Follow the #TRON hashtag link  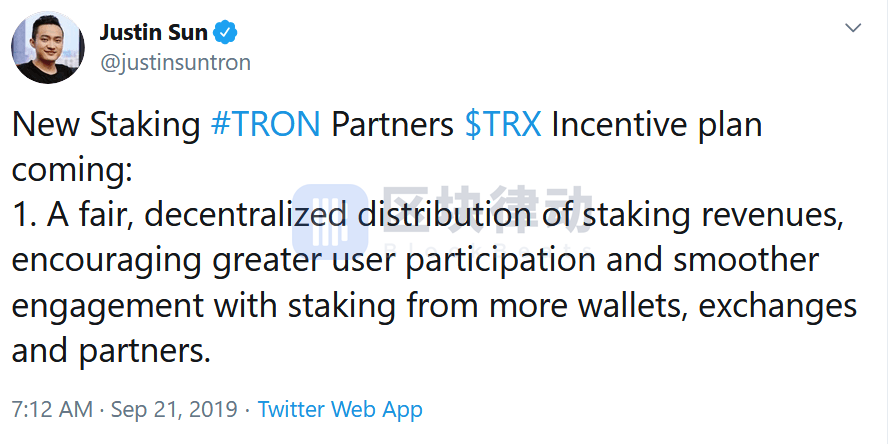[266, 126]
